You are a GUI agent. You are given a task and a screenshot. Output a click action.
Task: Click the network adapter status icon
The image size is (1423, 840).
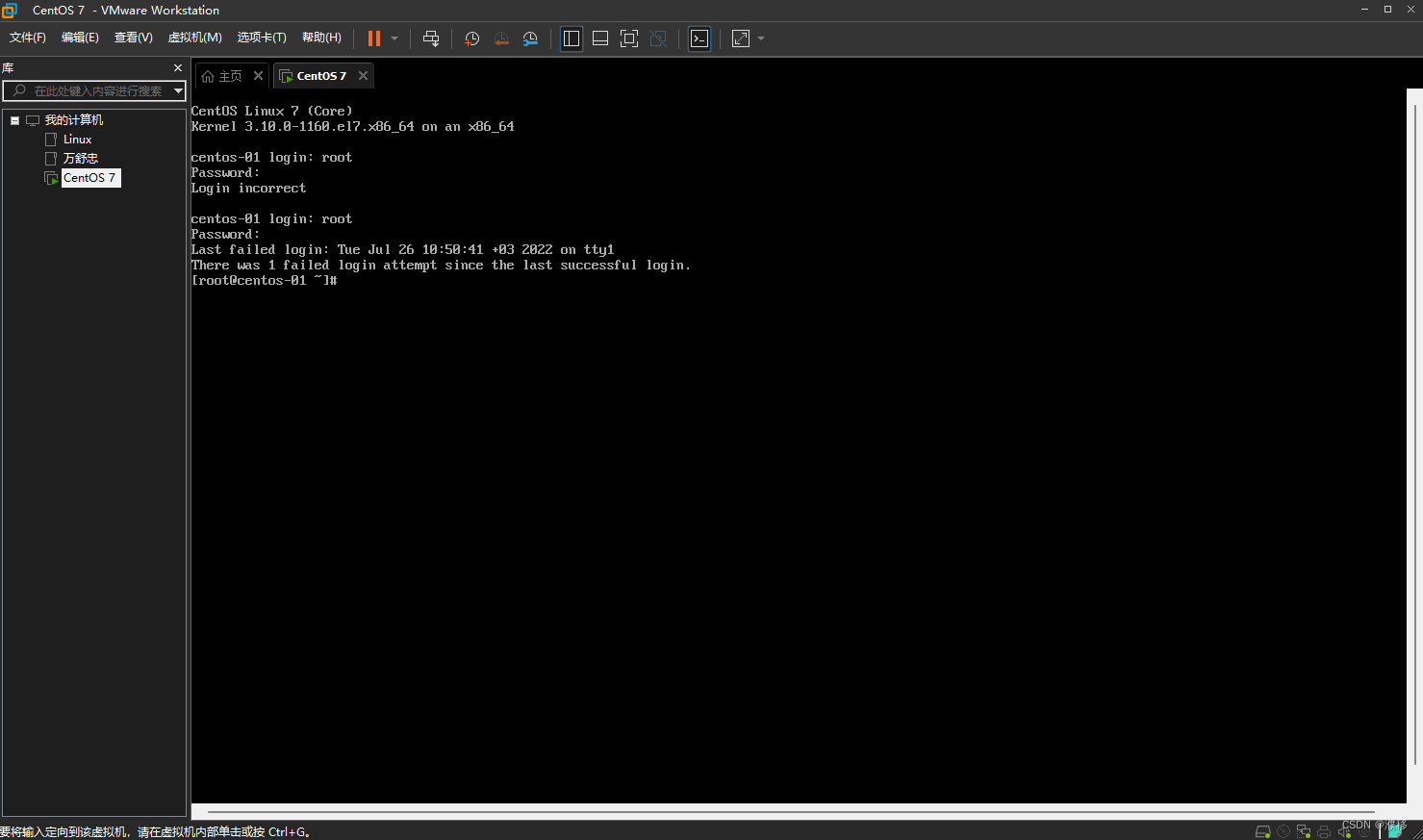click(1304, 832)
